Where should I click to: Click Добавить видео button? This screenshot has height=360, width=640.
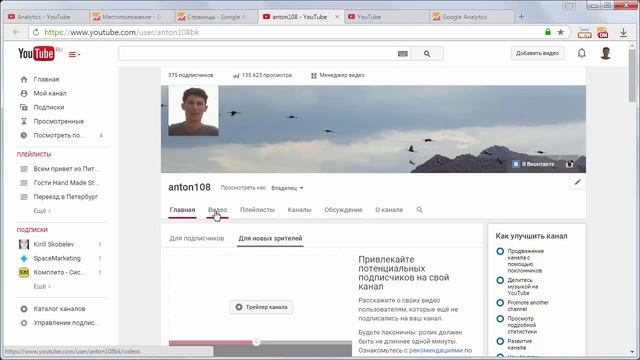click(x=537, y=53)
